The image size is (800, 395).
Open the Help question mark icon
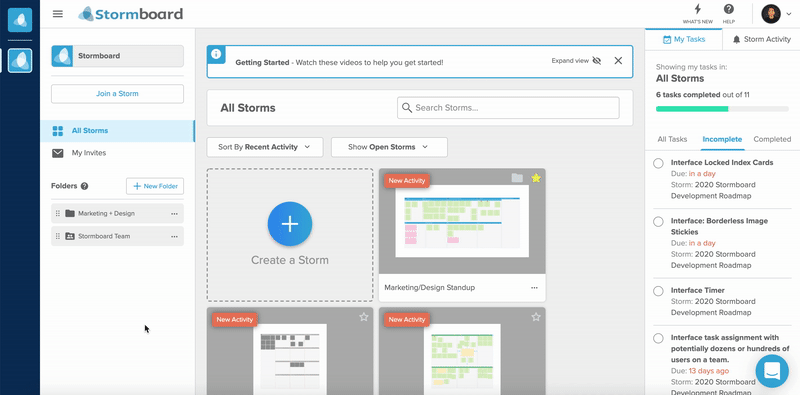click(729, 9)
